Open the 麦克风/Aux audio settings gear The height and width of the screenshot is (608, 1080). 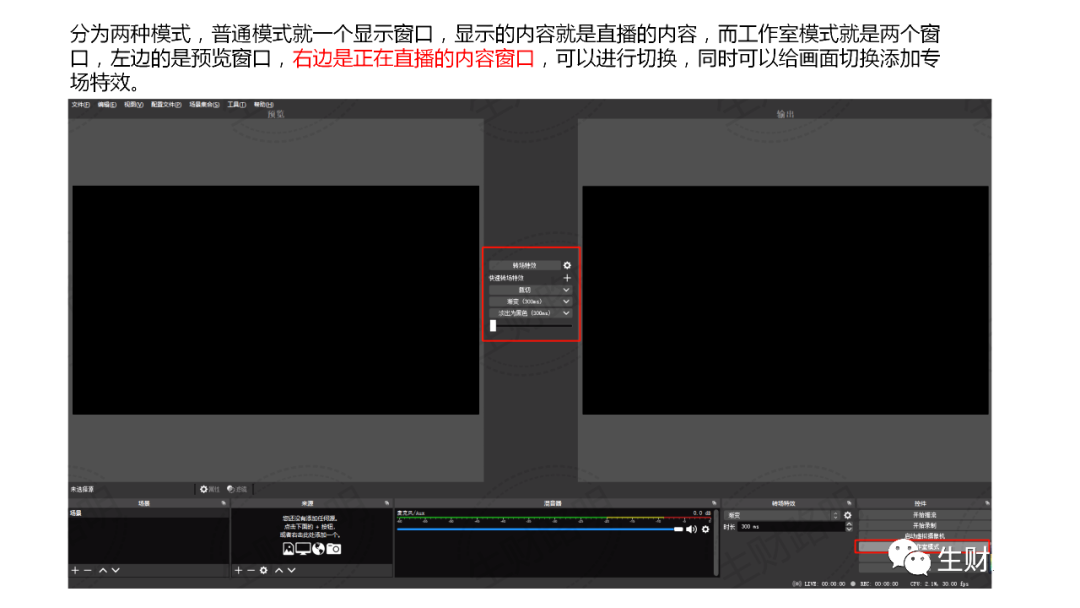coord(705,530)
